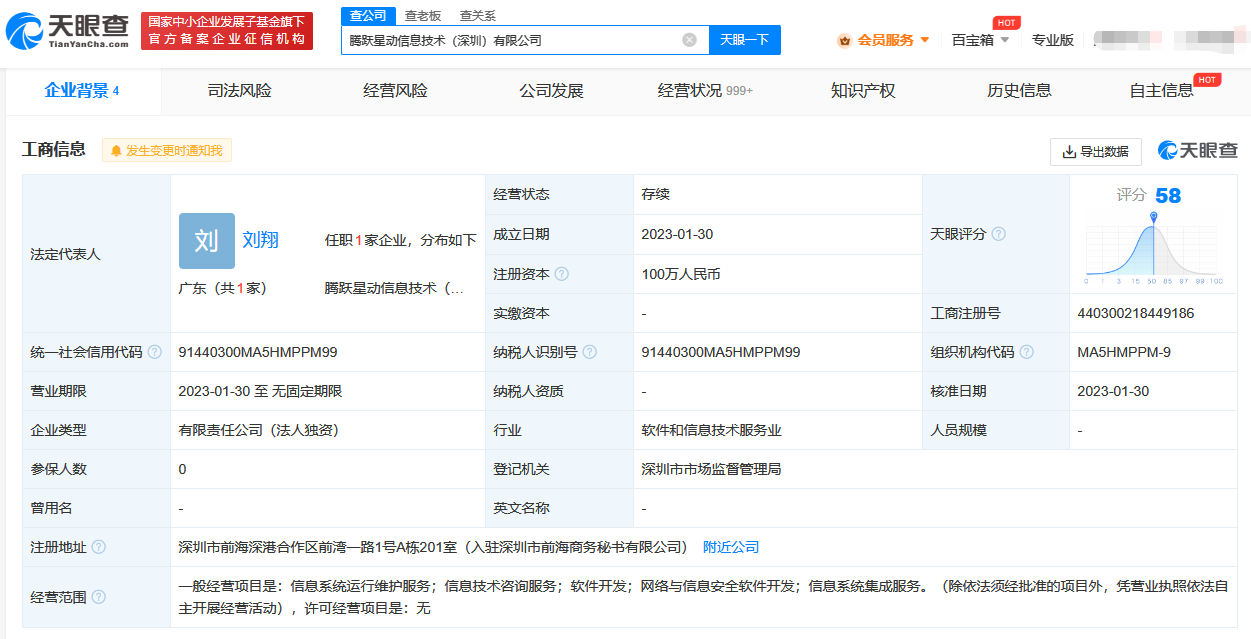Image resolution: width=1251 pixels, height=639 pixels.
Task: Clear the search box with X icon
Action: coord(689,40)
